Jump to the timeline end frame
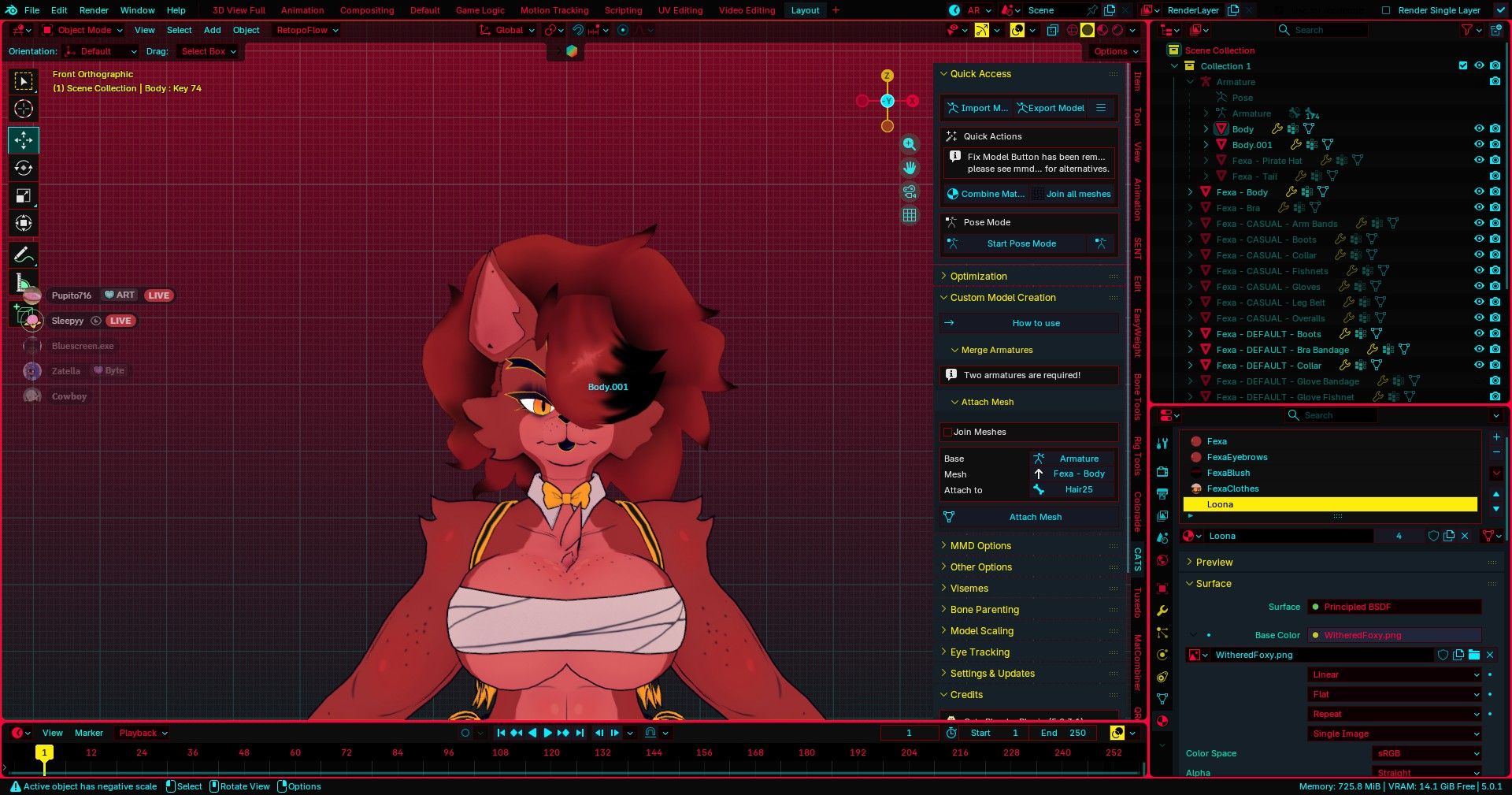This screenshot has height=795, width=1512. (x=580, y=733)
